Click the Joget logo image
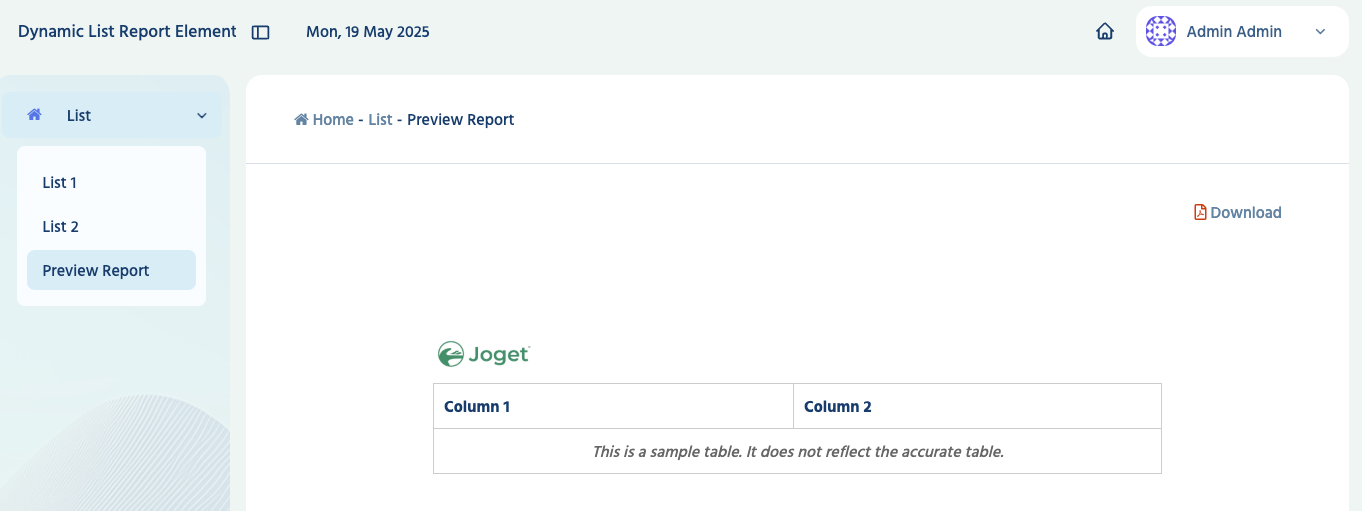The height and width of the screenshot is (511, 1362). 484,354
